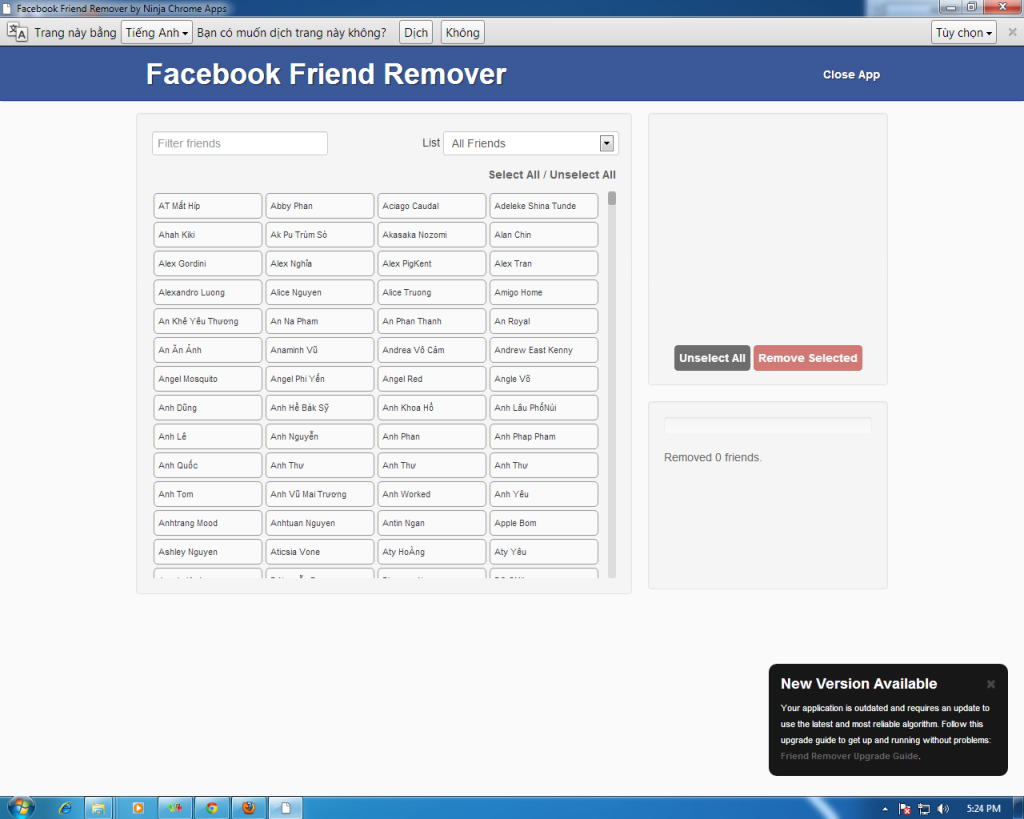The width and height of the screenshot is (1024, 819).
Task: Select friend Andrew East Kenny
Action: (544, 349)
